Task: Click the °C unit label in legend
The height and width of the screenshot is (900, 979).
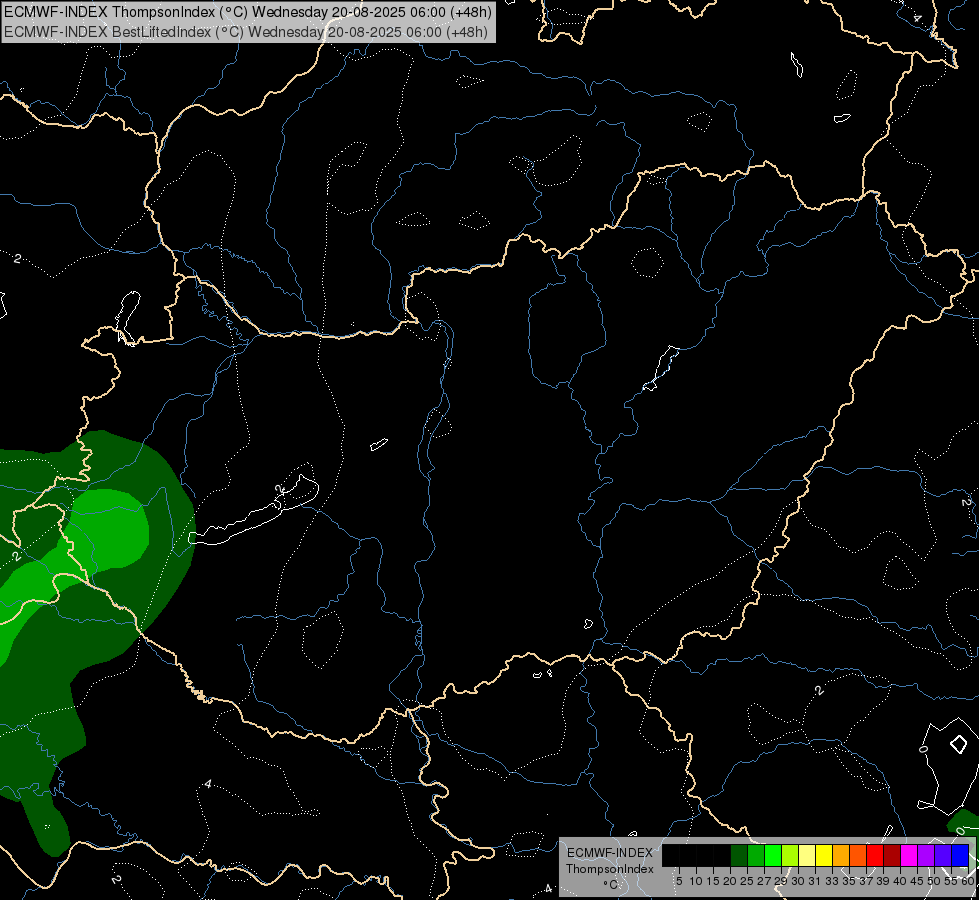Action: [611, 884]
